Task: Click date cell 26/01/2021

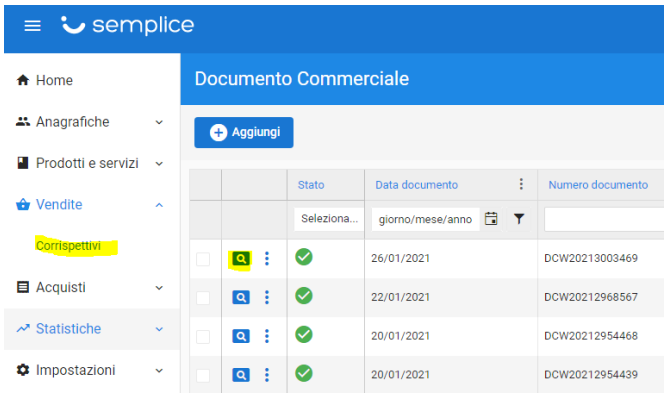Action: [400, 259]
